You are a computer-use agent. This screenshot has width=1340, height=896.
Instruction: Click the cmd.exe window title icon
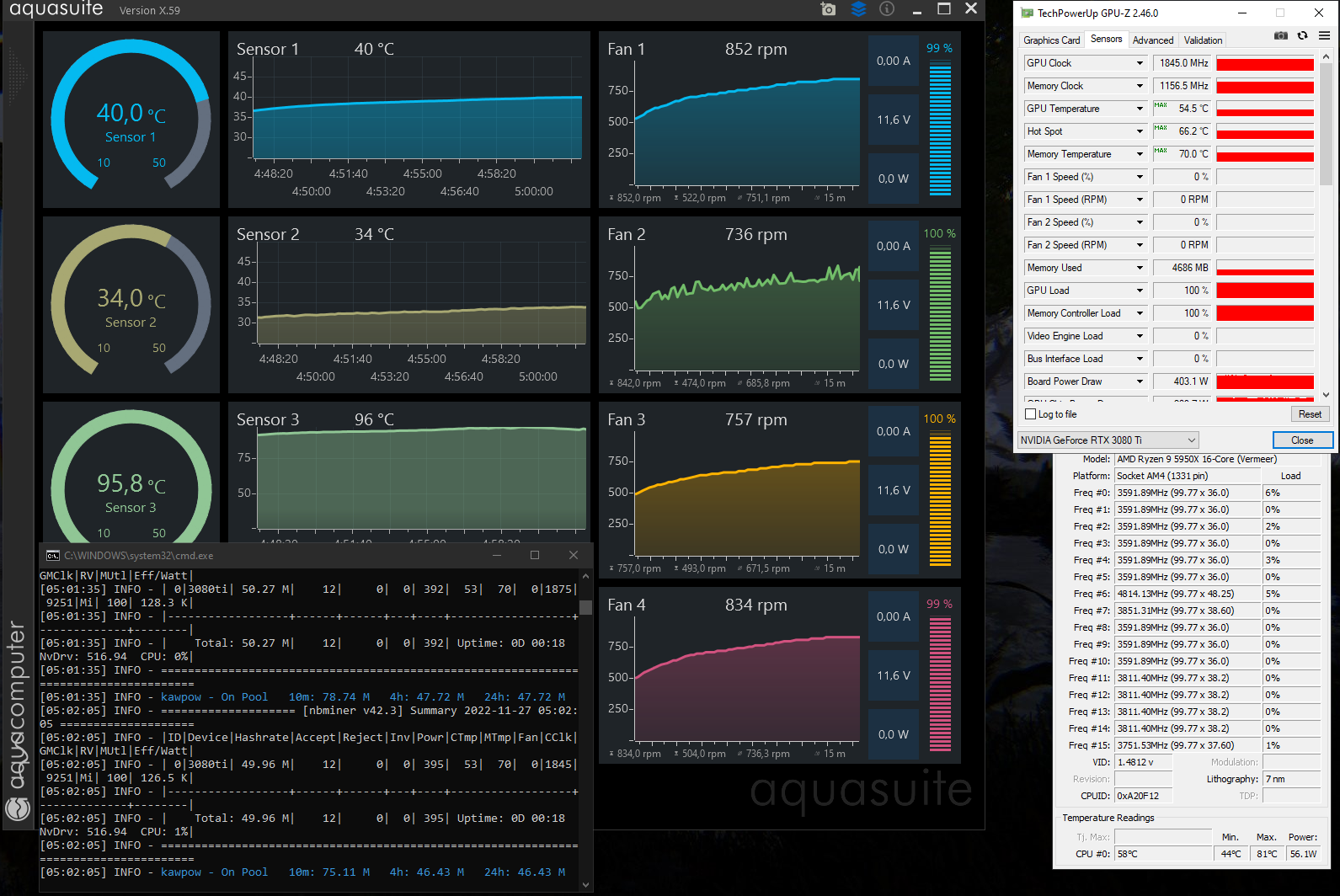(x=52, y=556)
